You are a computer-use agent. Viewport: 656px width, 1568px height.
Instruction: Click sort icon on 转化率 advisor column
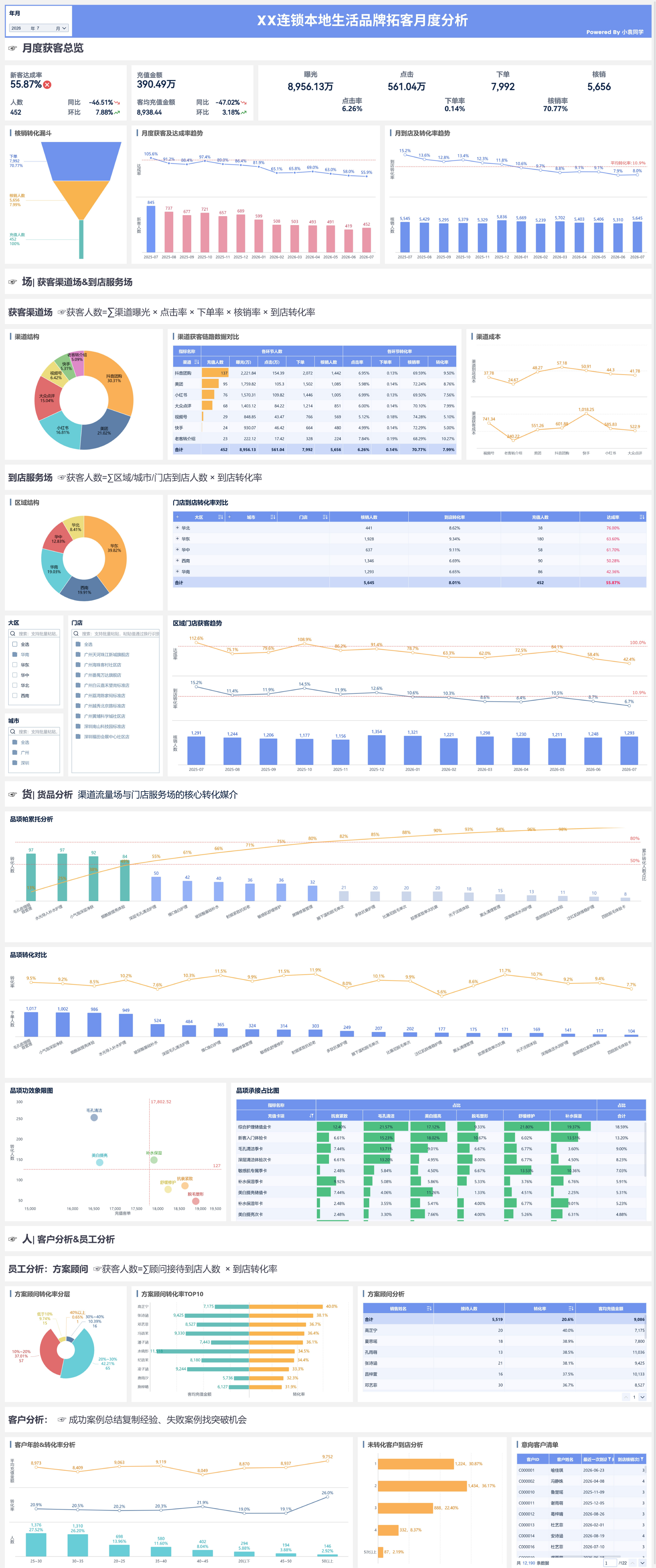[x=571, y=1308]
